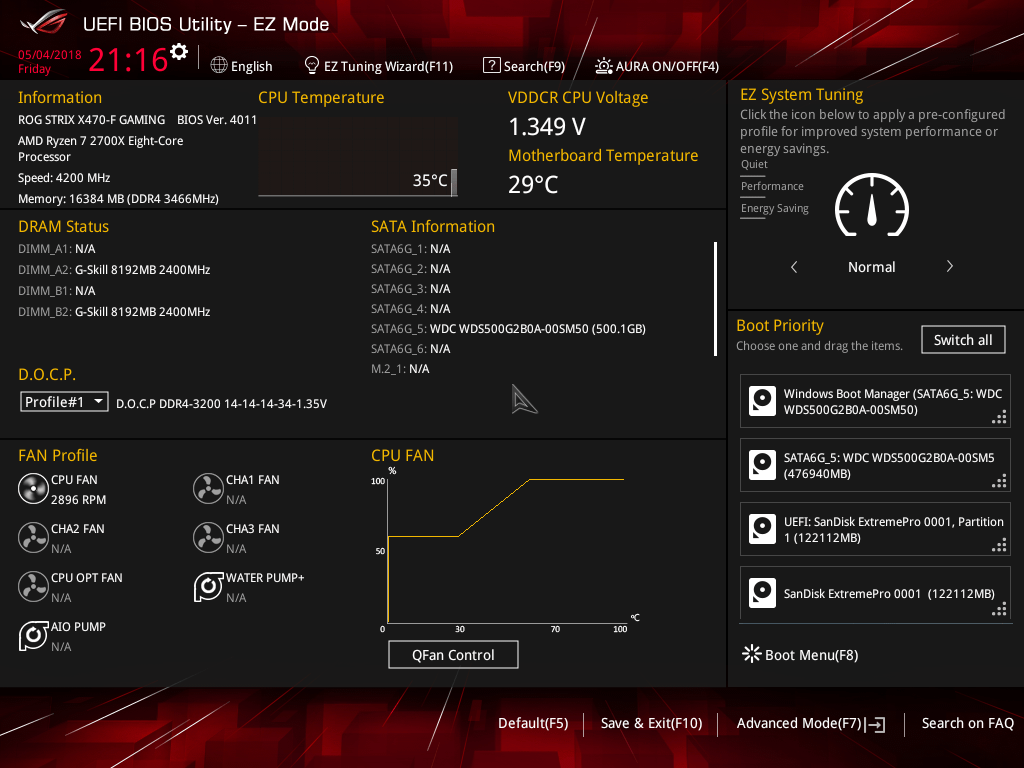Click the CPU OPT FAN icon
This screenshot has height=768, width=1024.
33,586
